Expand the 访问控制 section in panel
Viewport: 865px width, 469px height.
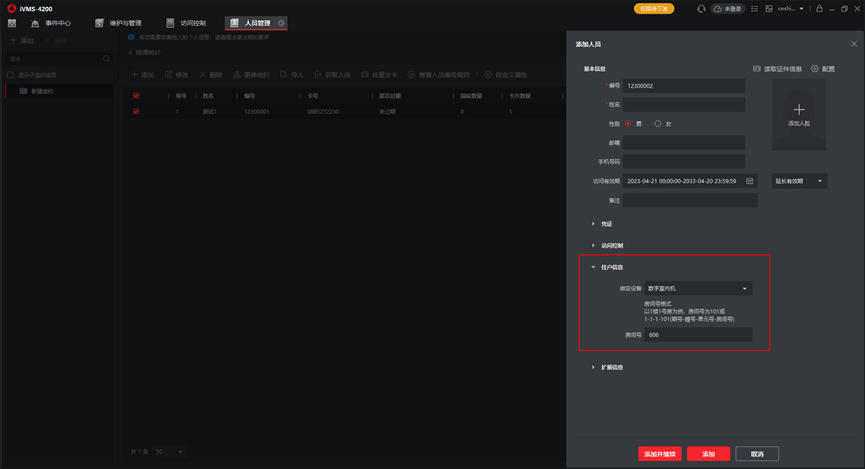(x=593, y=245)
